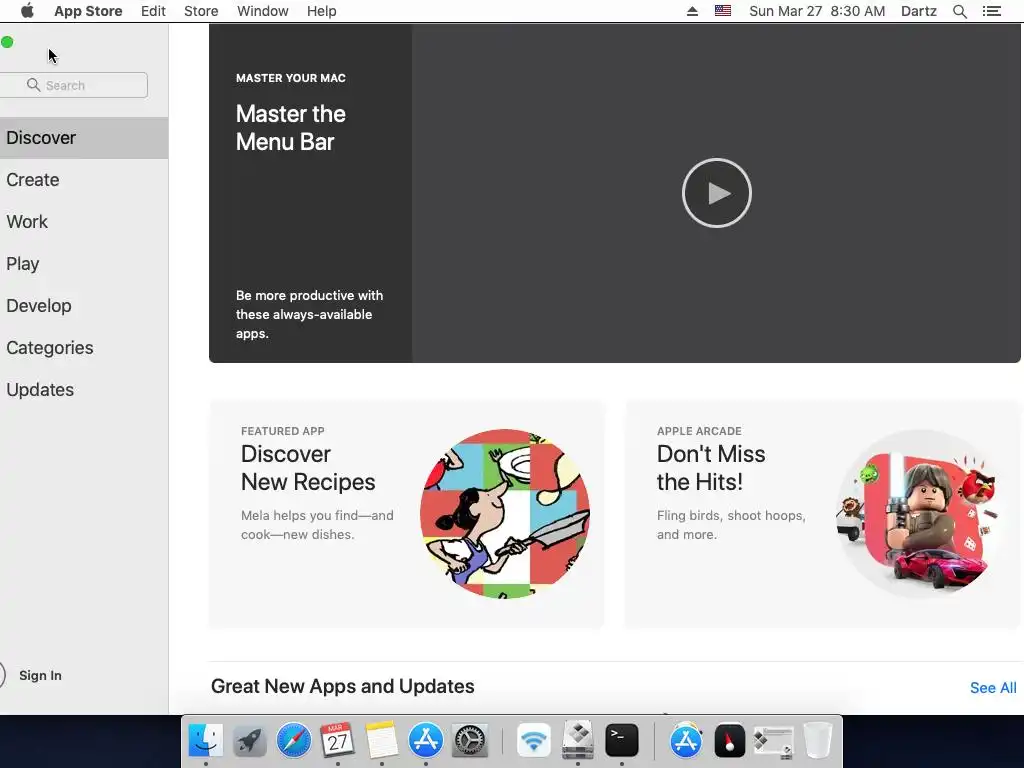The image size is (1024, 768).
Task: Open the Window menu
Action: tap(263, 11)
